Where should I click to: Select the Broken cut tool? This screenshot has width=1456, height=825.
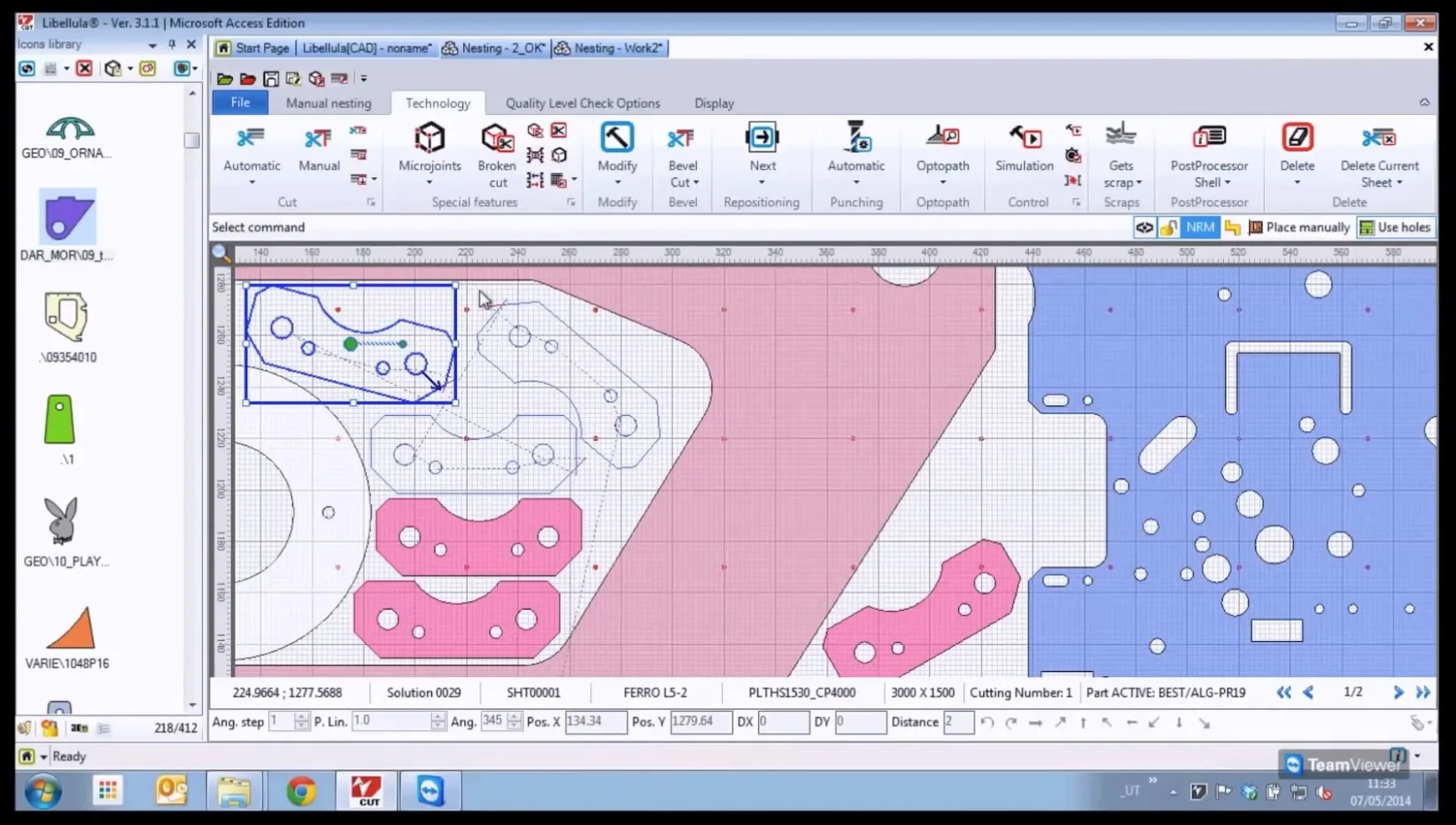pyautogui.click(x=497, y=139)
